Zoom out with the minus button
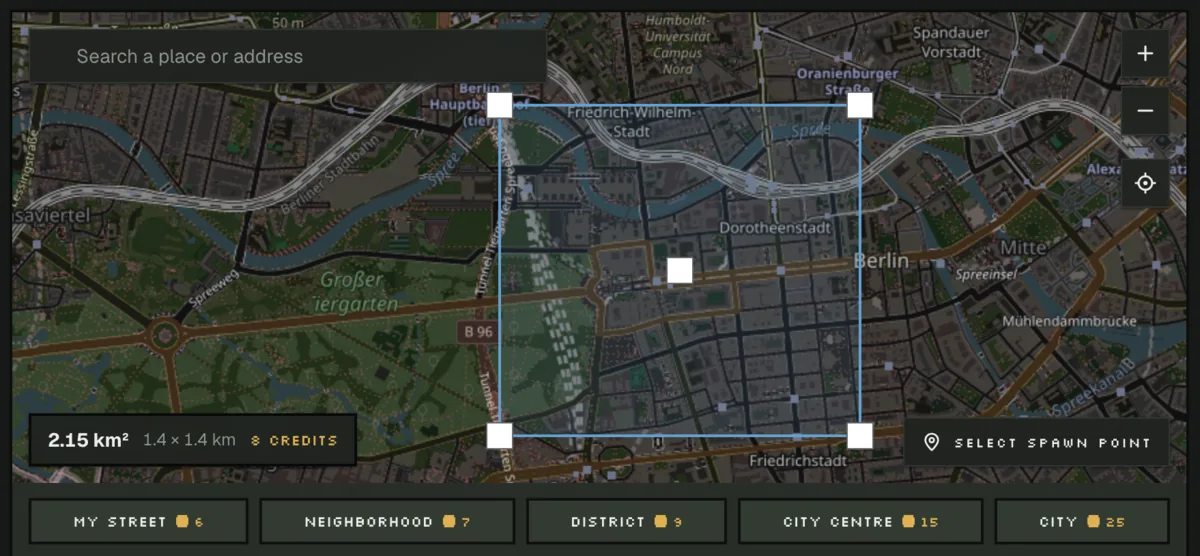The height and width of the screenshot is (556, 1200). point(1145,111)
